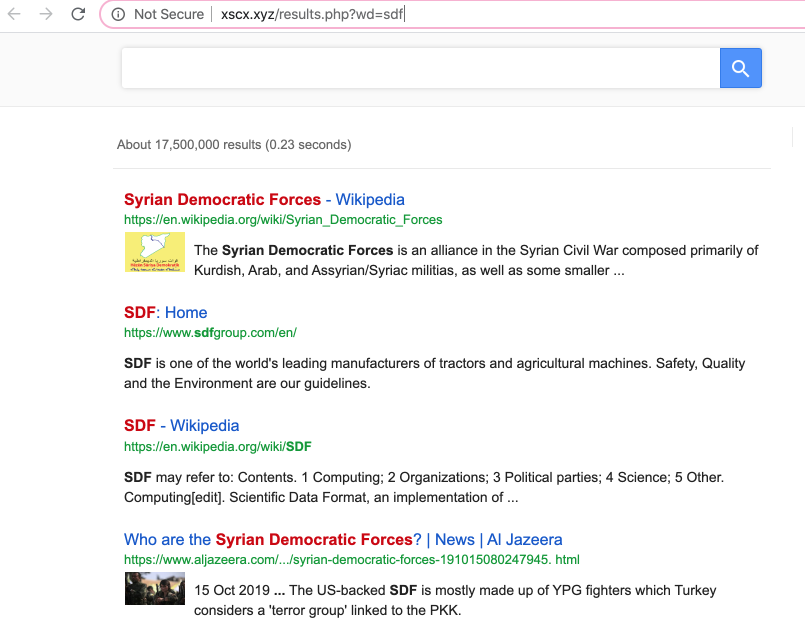Click the Al Jazeera article photo thumbnail
The image size is (805, 633).
pos(154,588)
